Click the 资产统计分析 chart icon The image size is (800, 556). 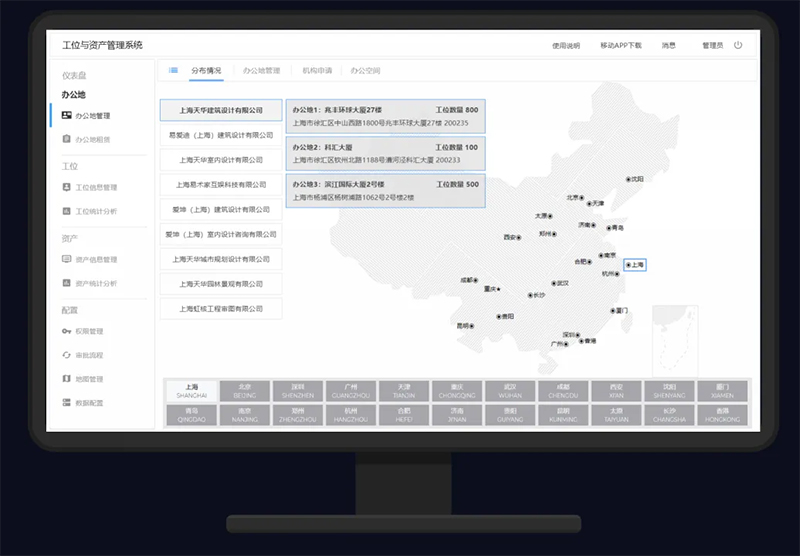(66, 283)
